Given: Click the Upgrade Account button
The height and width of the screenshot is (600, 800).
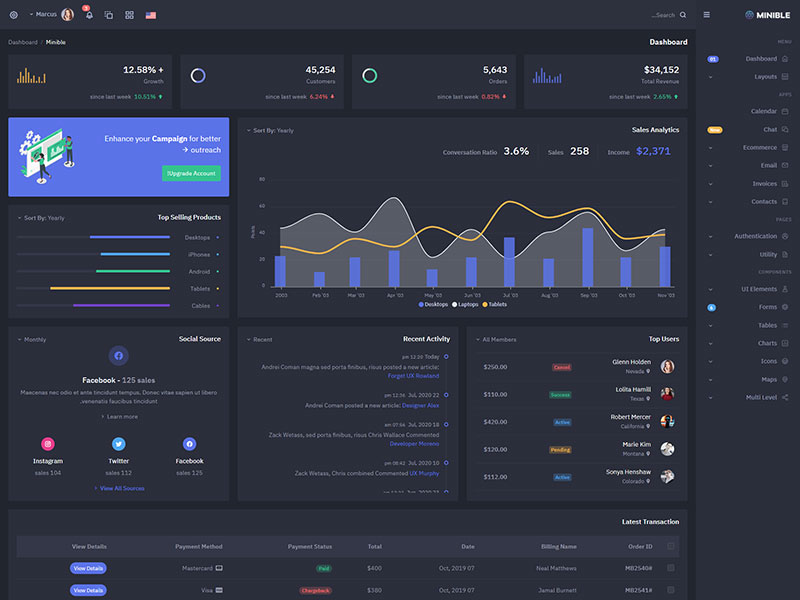Looking at the screenshot, I should 191,173.
